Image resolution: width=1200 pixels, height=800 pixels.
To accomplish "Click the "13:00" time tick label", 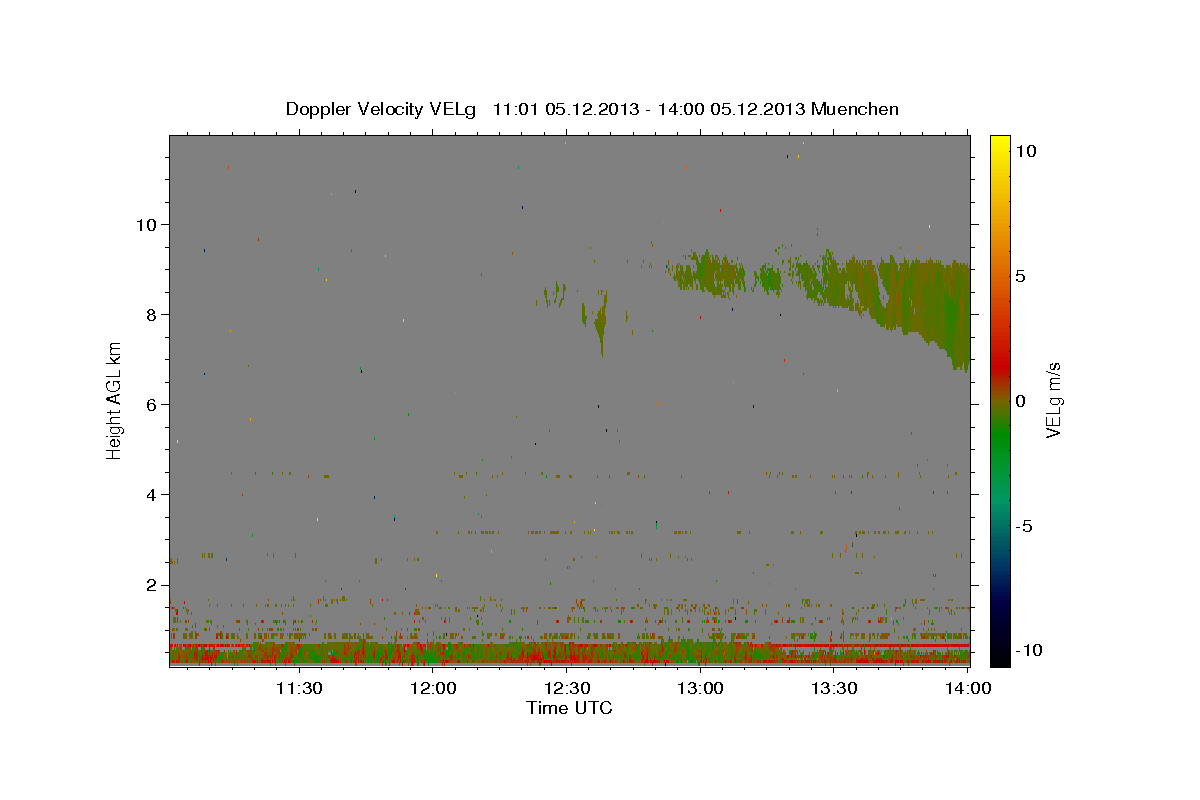I will [x=700, y=688].
